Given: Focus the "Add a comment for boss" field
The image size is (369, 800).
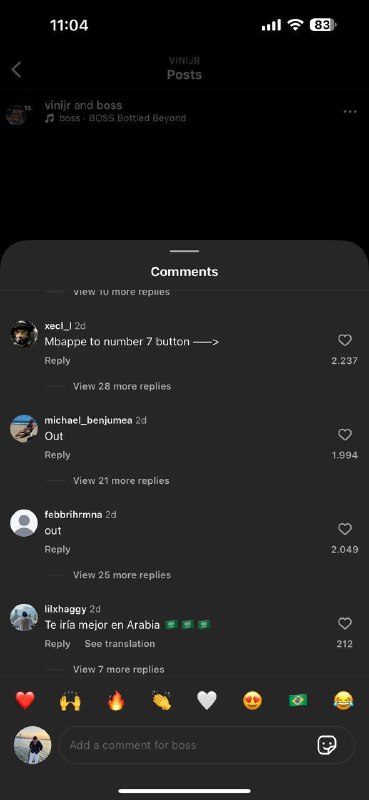Looking at the screenshot, I should (x=207, y=745).
